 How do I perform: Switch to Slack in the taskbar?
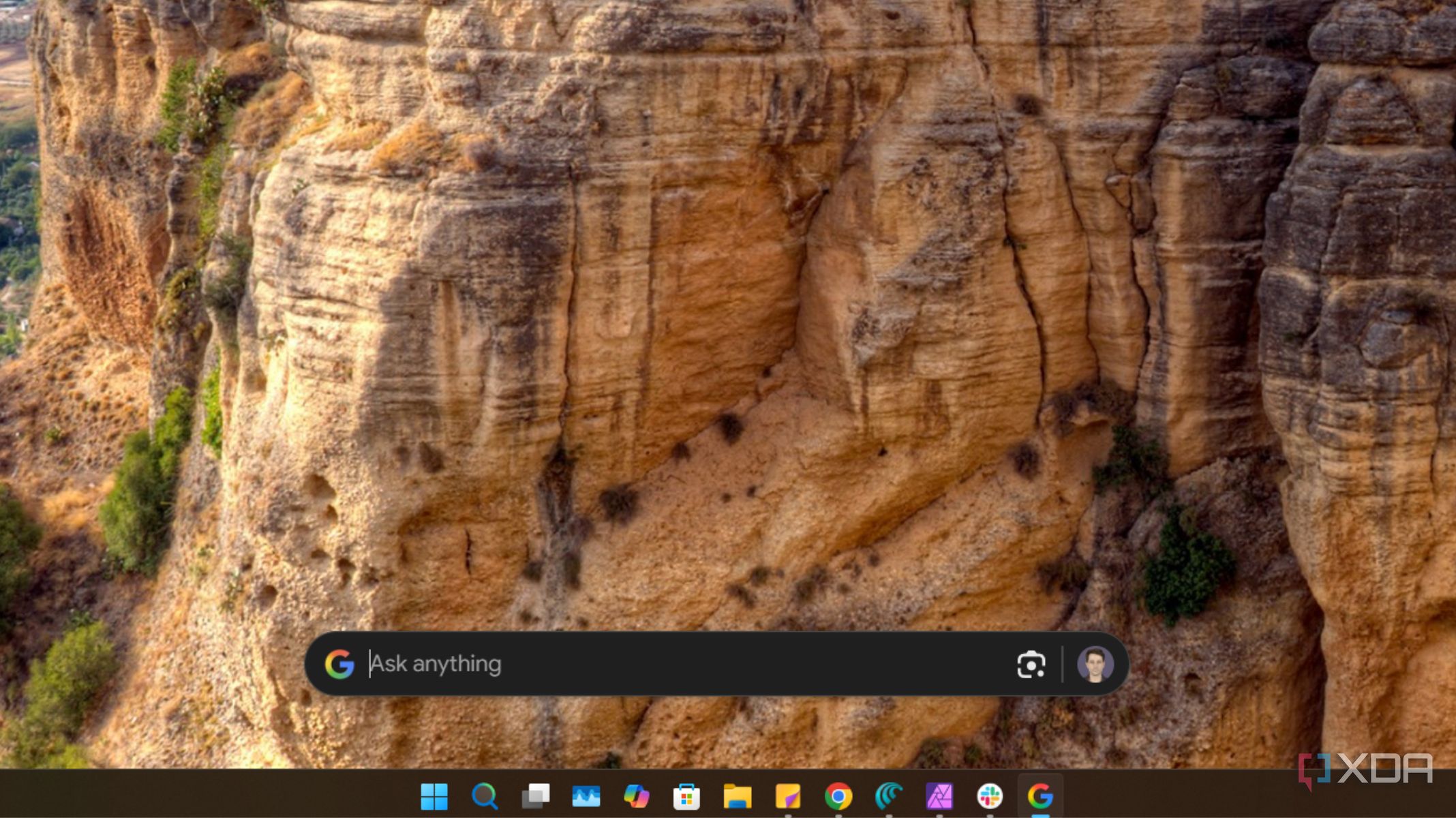pyautogui.click(x=989, y=796)
